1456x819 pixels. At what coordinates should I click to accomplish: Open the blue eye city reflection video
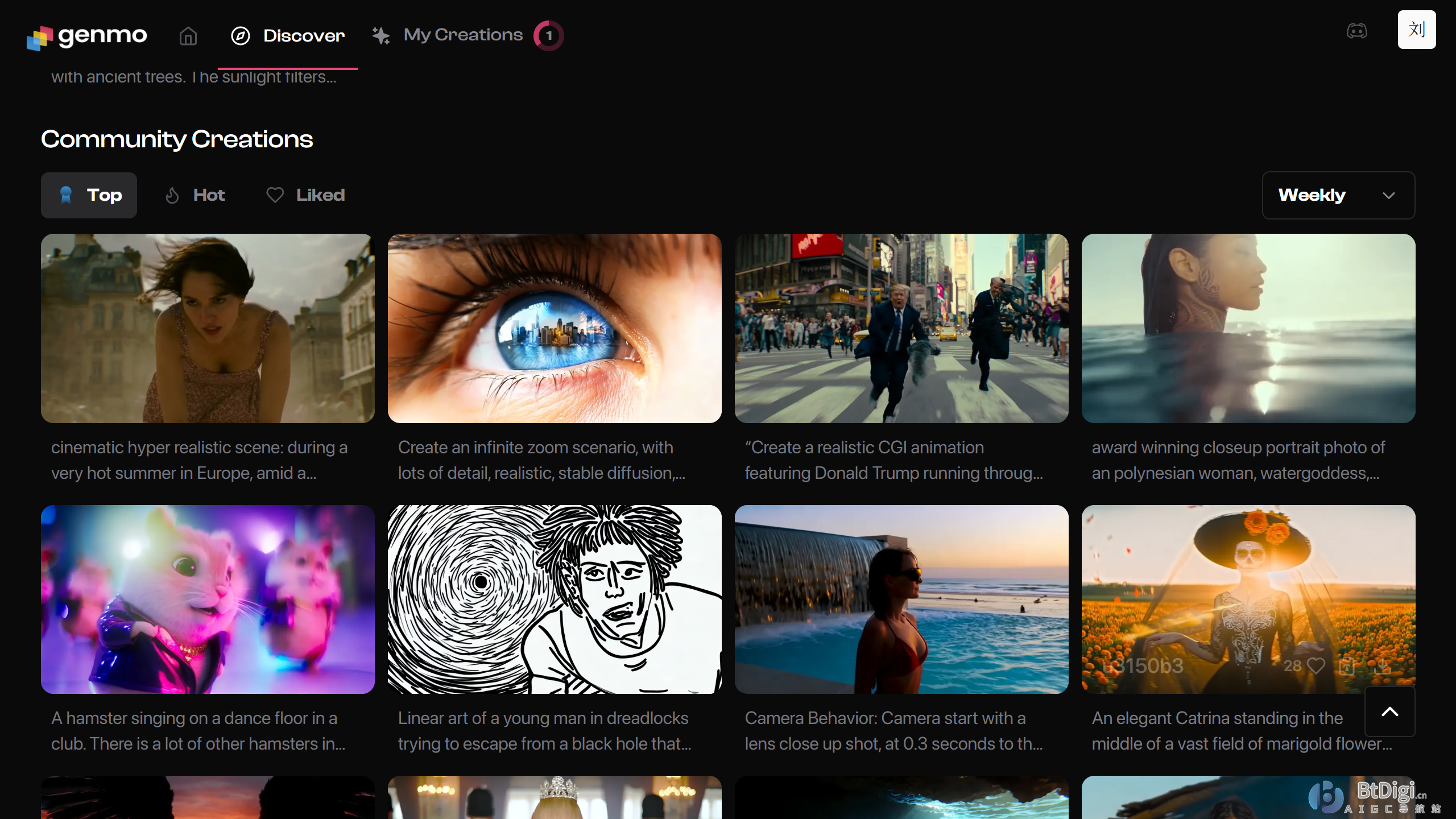coord(555,328)
